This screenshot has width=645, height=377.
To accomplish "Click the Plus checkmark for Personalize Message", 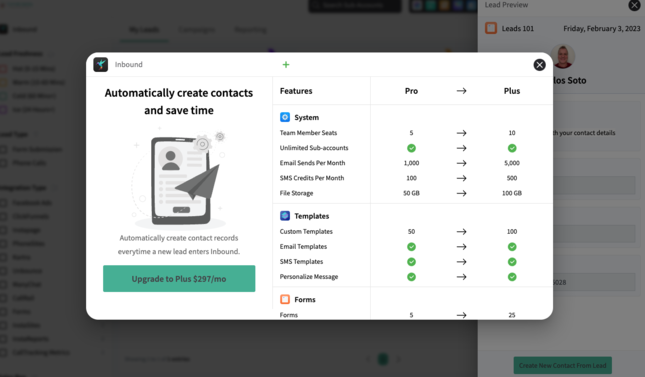I will point(512,277).
